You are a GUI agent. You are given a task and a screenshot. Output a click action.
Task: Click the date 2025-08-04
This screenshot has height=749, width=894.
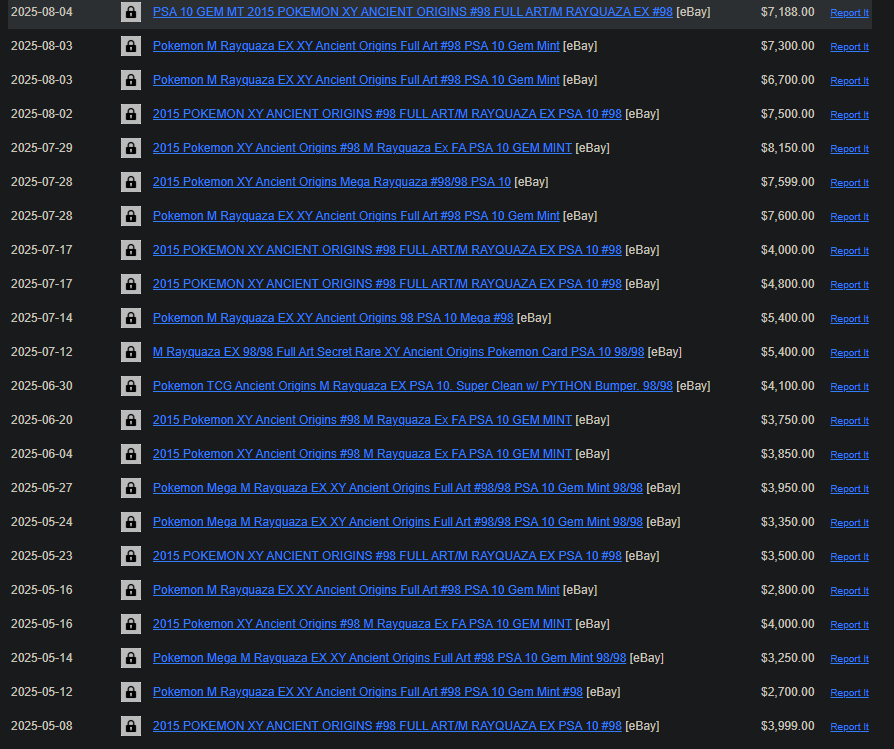(42, 12)
